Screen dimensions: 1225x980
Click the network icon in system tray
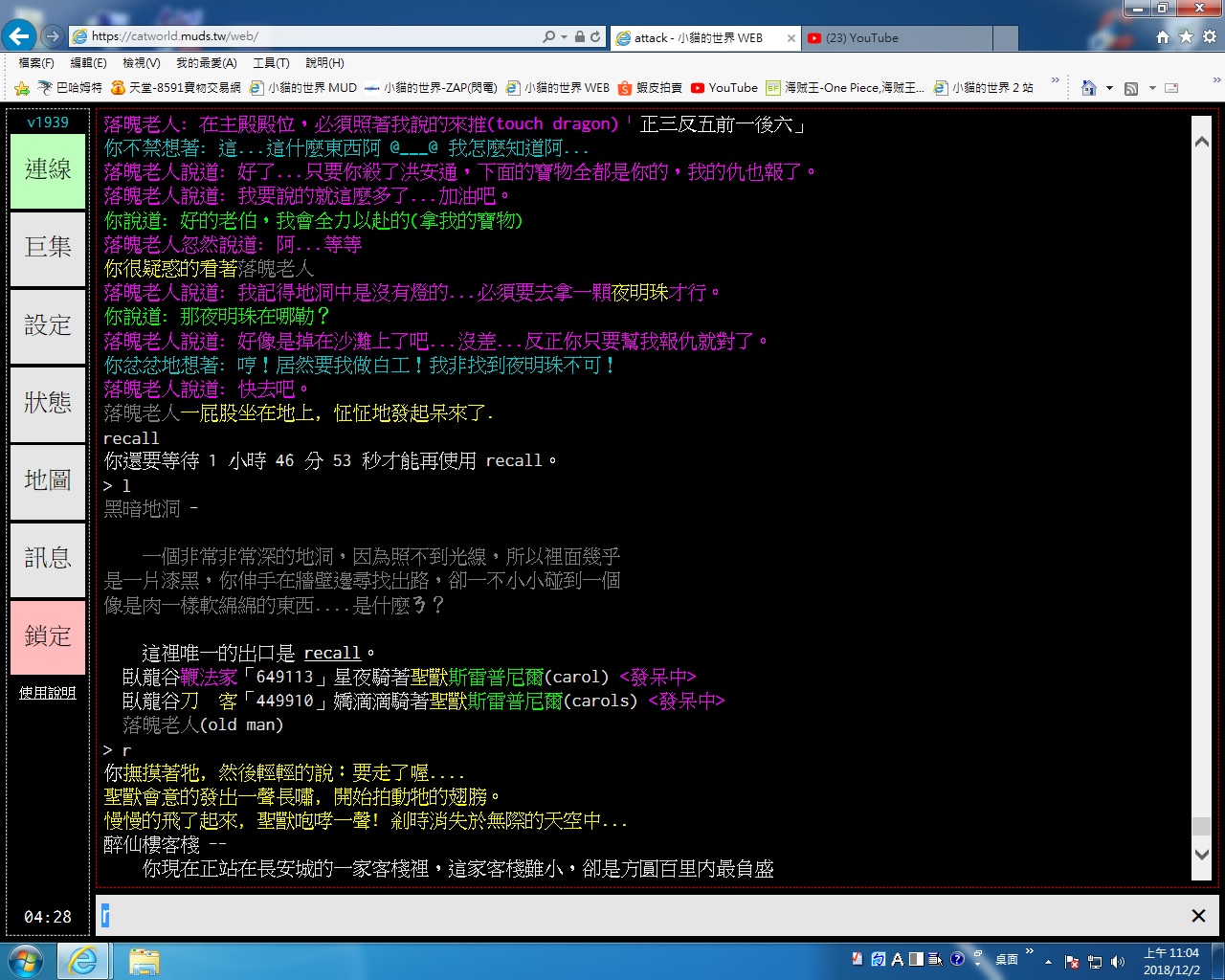coord(1095,961)
